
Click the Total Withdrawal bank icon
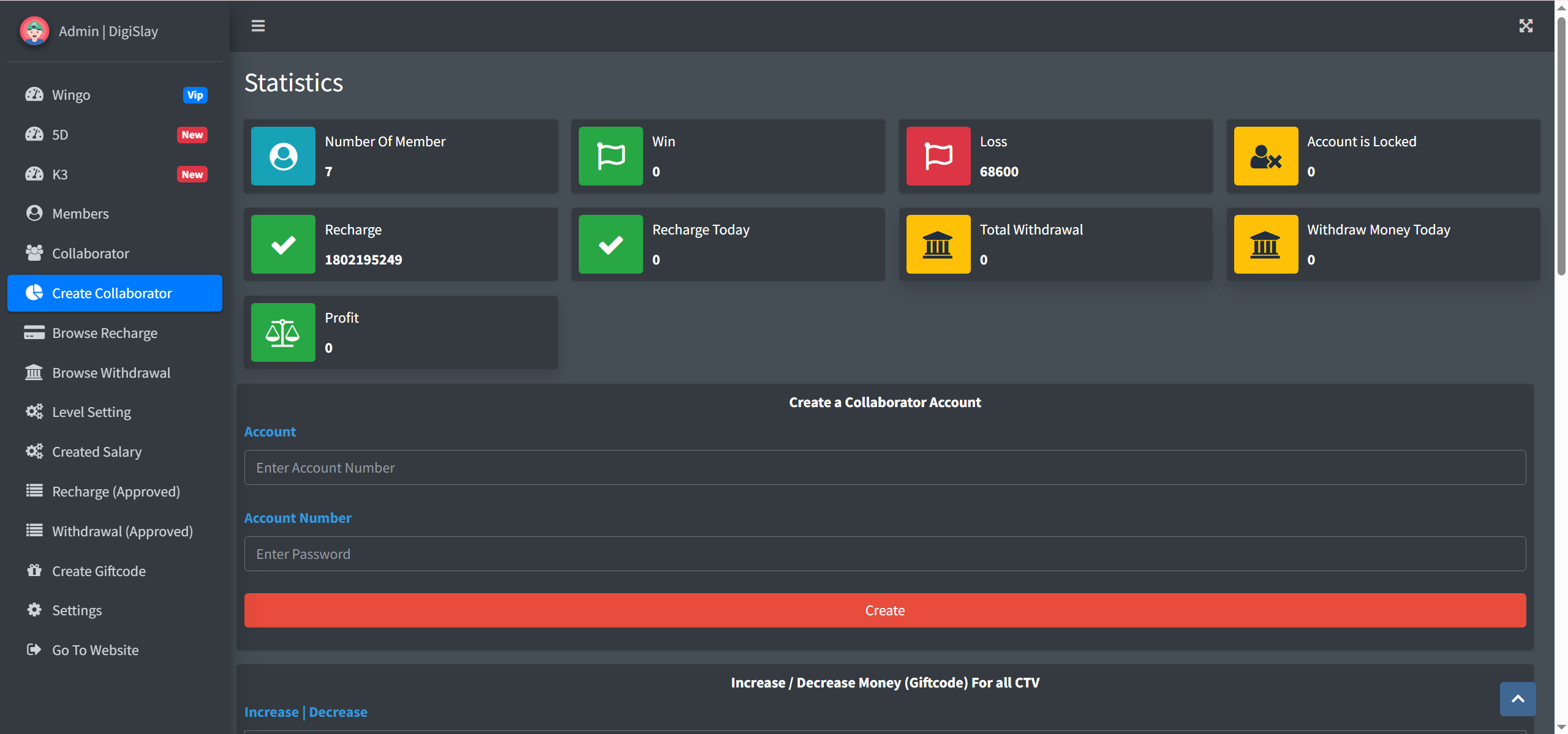click(938, 244)
